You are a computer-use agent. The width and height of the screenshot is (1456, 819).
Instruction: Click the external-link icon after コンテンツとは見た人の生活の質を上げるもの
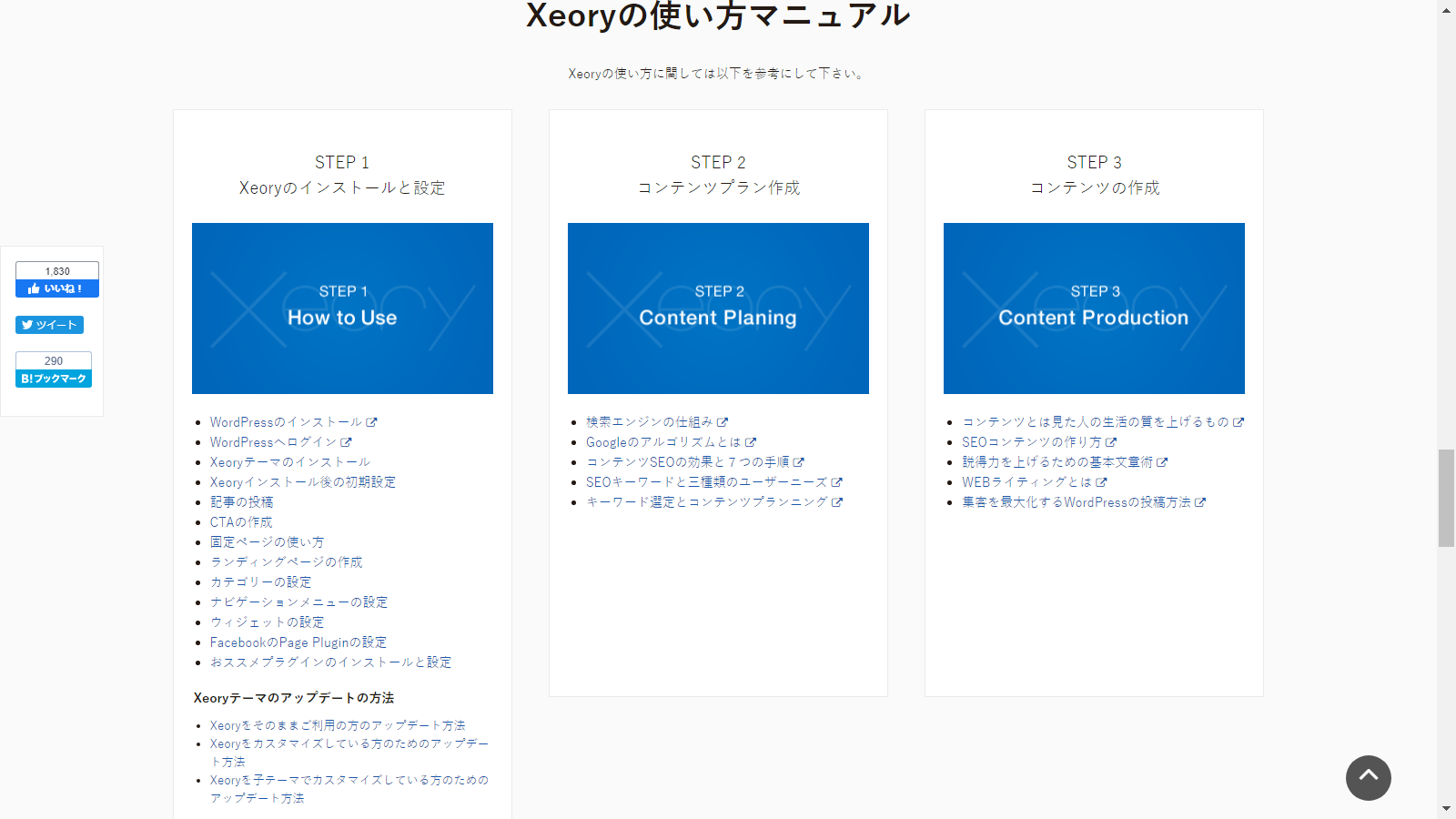tap(1239, 422)
